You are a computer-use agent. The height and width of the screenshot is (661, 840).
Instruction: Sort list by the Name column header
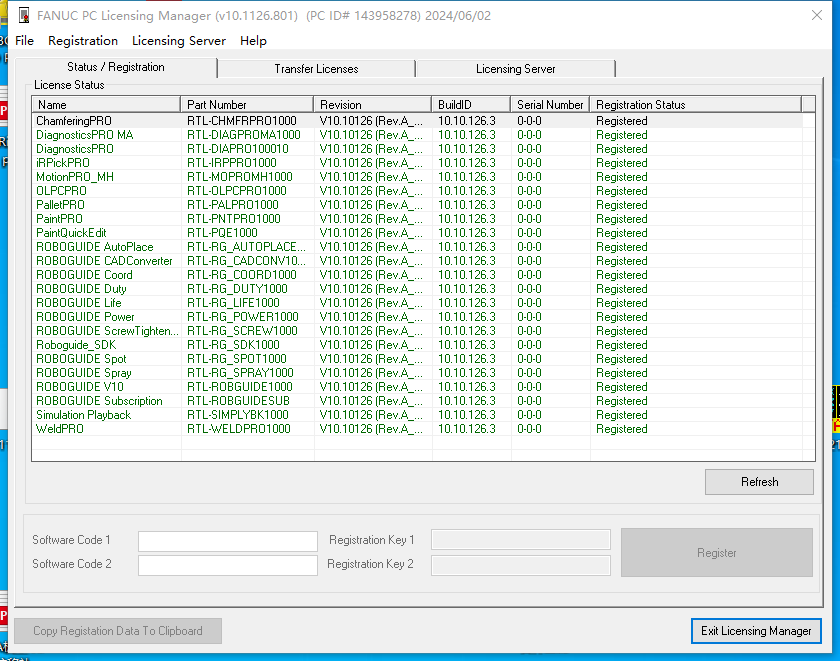[x=106, y=105]
